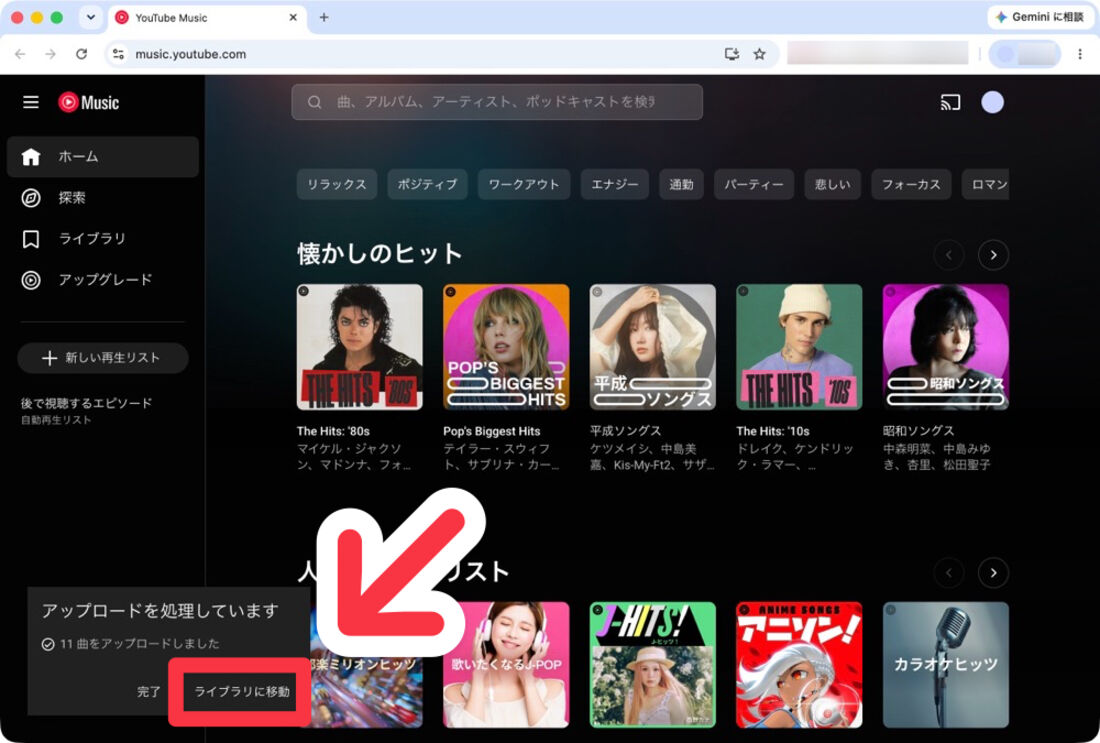Open The Hits: '80s playlist thumbnail

point(360,347)
